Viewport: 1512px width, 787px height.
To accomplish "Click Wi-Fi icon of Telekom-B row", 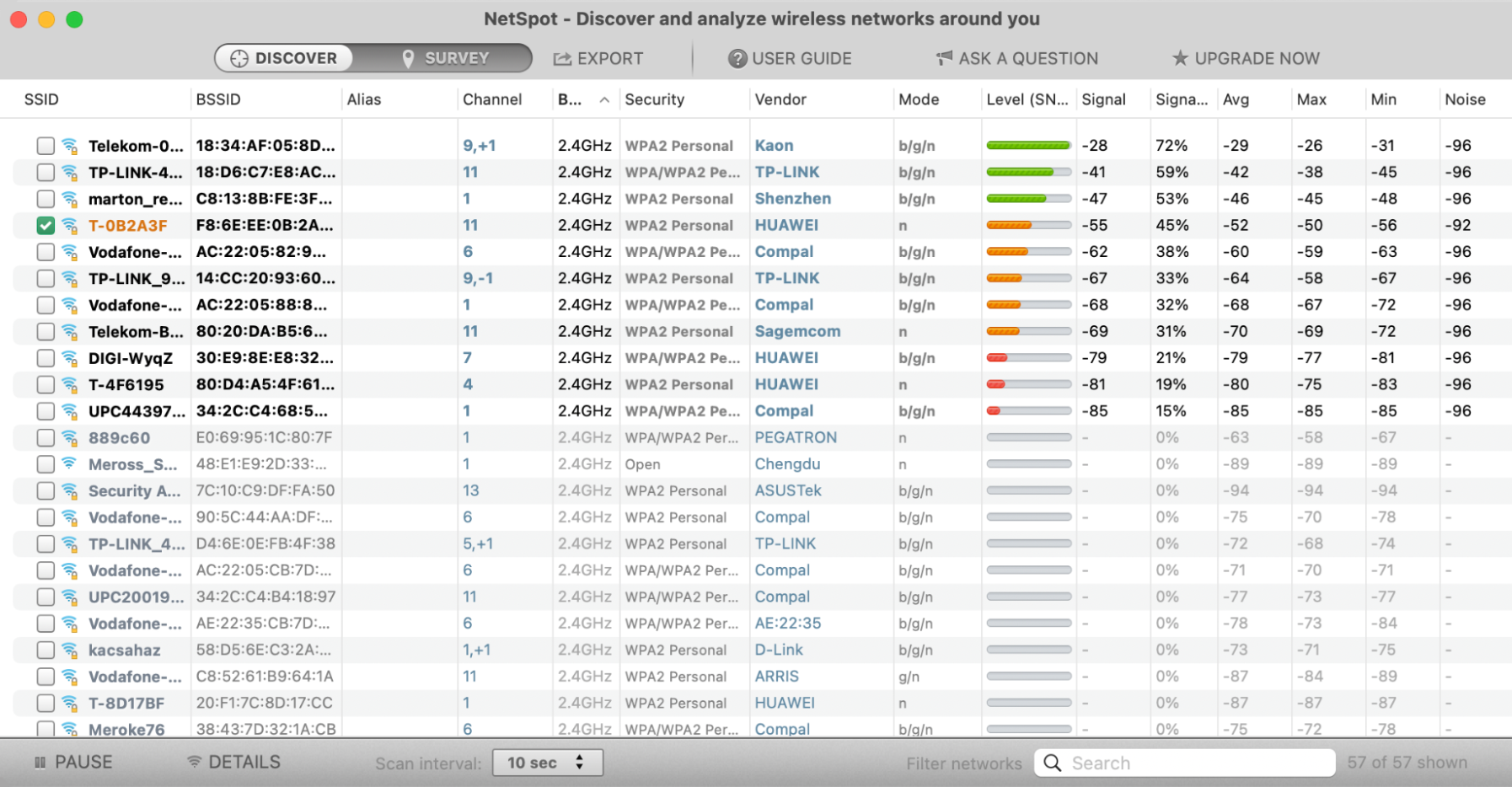I will point(70,332).
